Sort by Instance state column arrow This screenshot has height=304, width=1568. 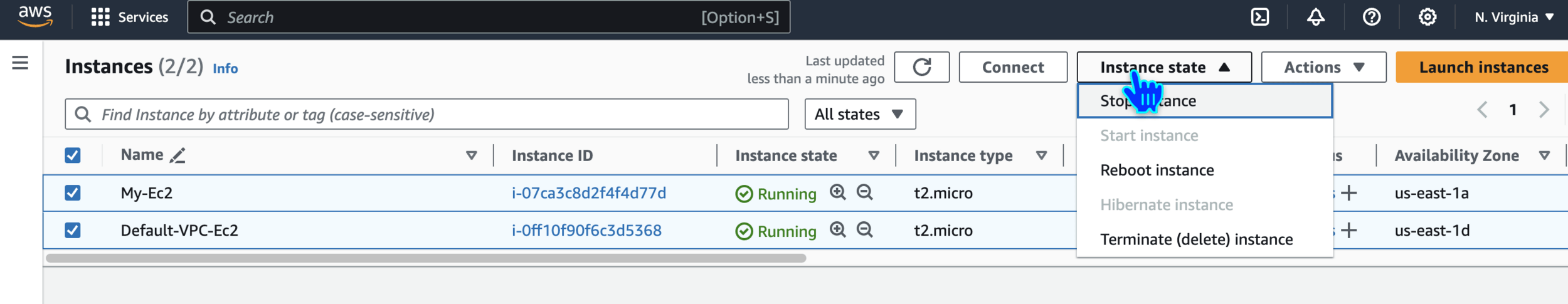pos(874,155)
